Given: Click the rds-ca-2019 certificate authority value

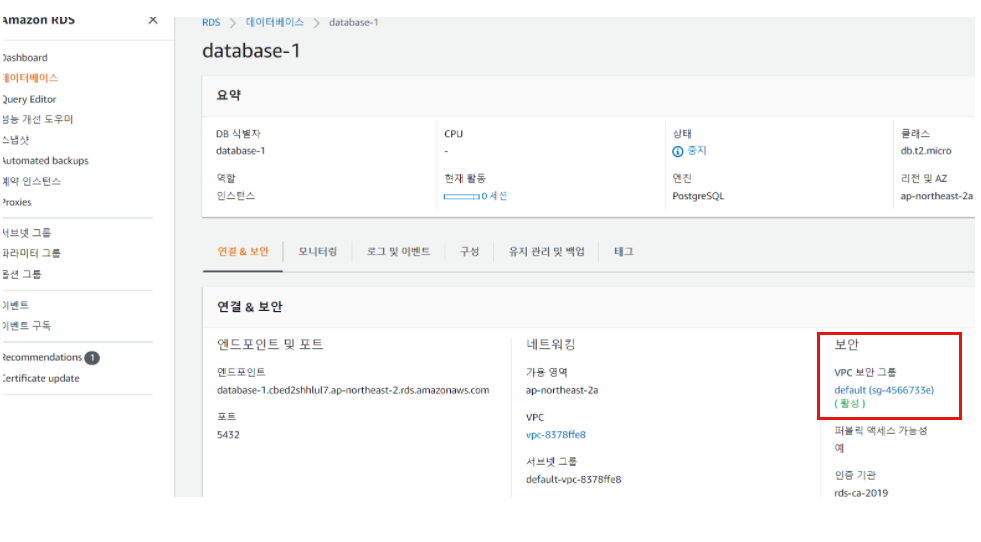Looking at the screenshot, I should [860, 493].
